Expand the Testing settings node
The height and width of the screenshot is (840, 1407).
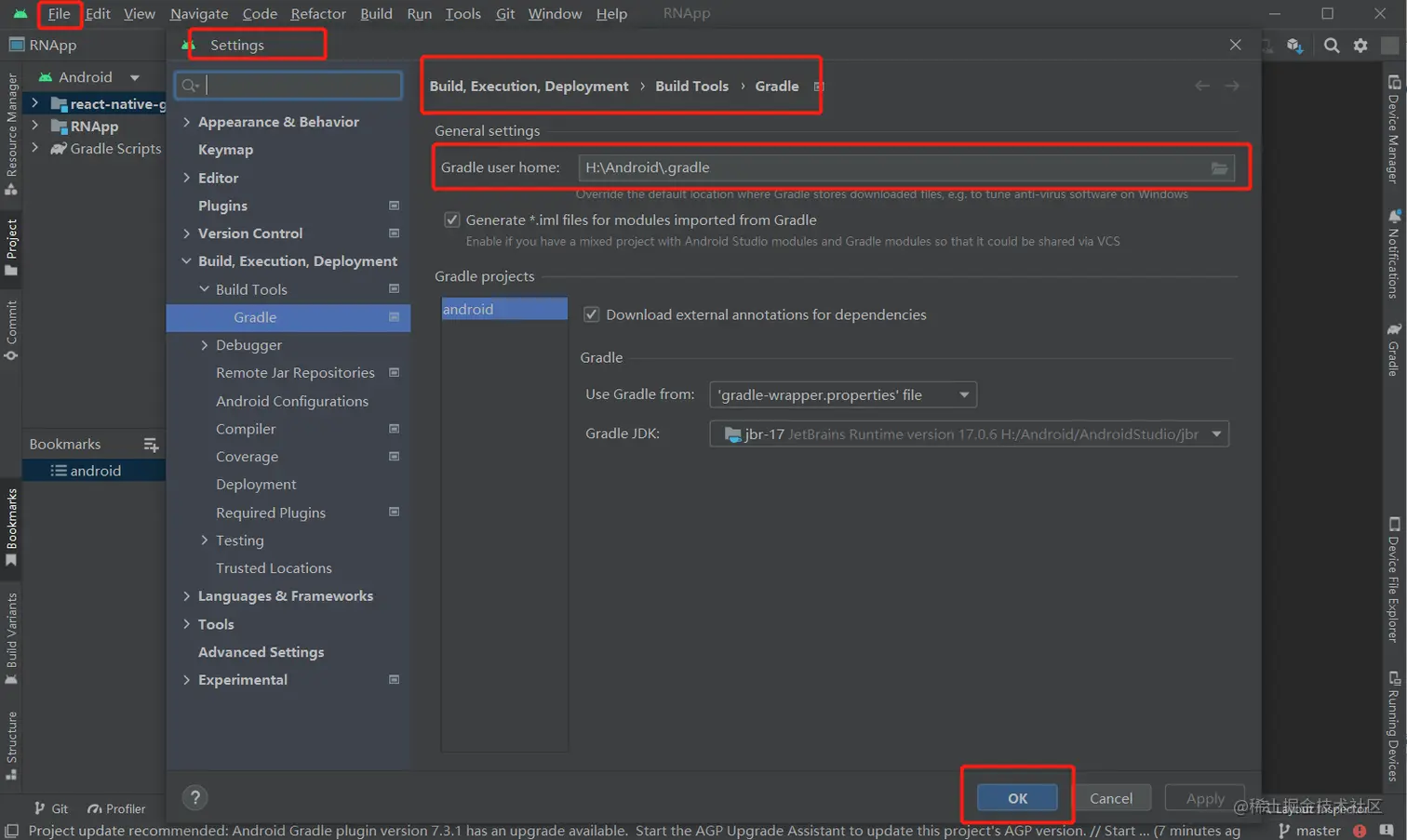coord(205,540)
